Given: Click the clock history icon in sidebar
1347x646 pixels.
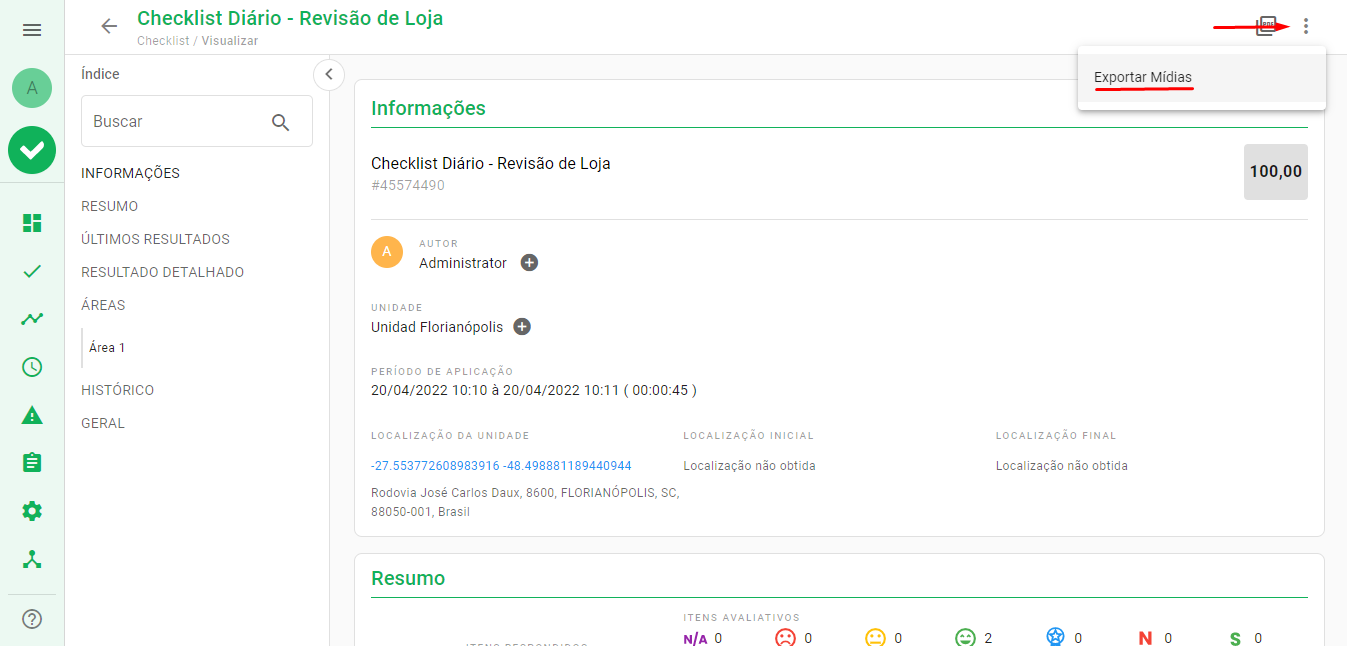Looking at the screenshot, I should click(x=31, y=367).
